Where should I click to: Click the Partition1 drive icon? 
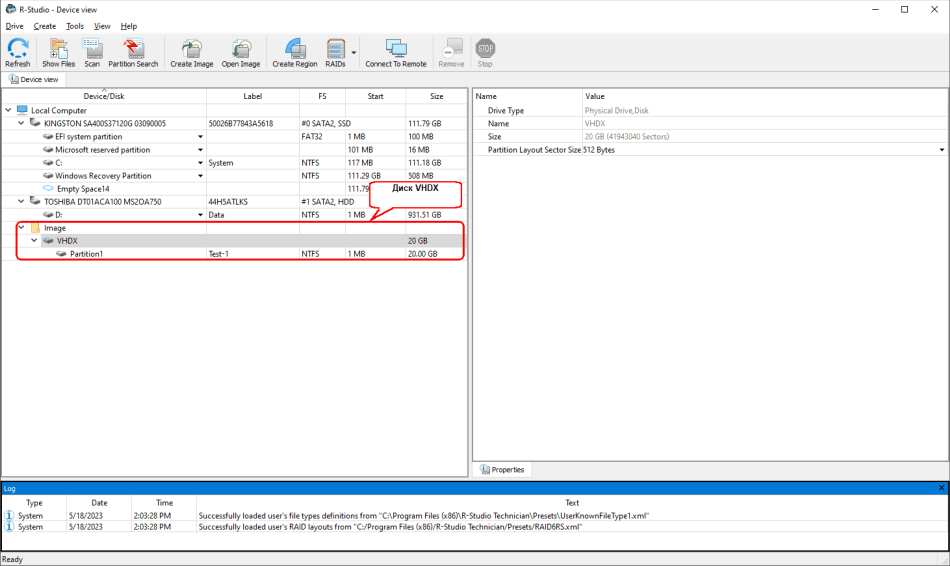(x=61, y=254)
